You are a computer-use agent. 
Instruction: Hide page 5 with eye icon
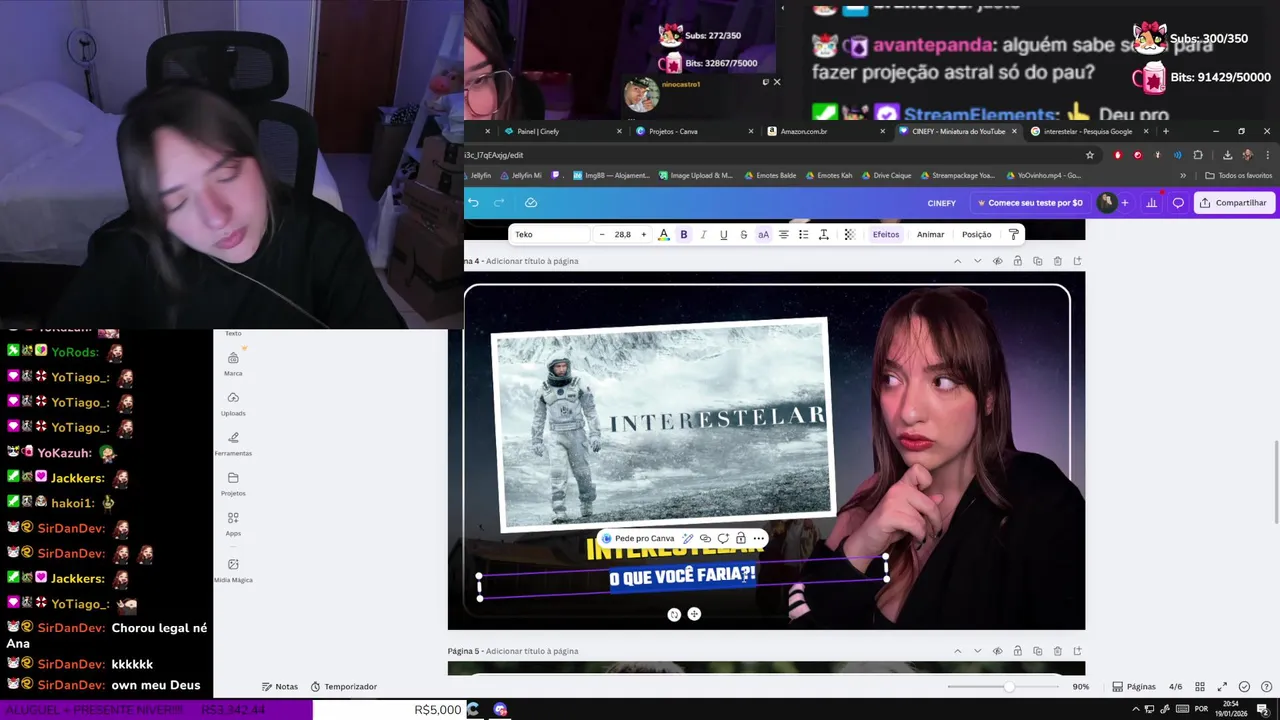[x=997, y=651]
